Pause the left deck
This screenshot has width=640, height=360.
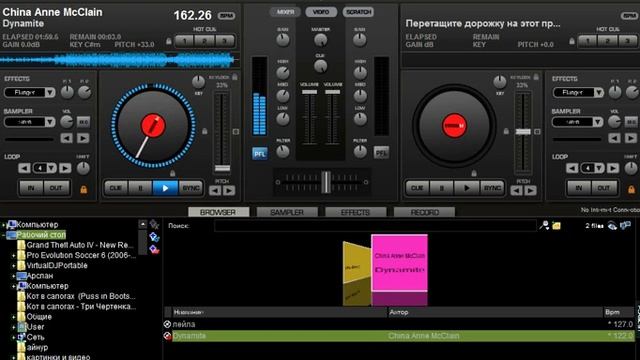click(140, 188)
